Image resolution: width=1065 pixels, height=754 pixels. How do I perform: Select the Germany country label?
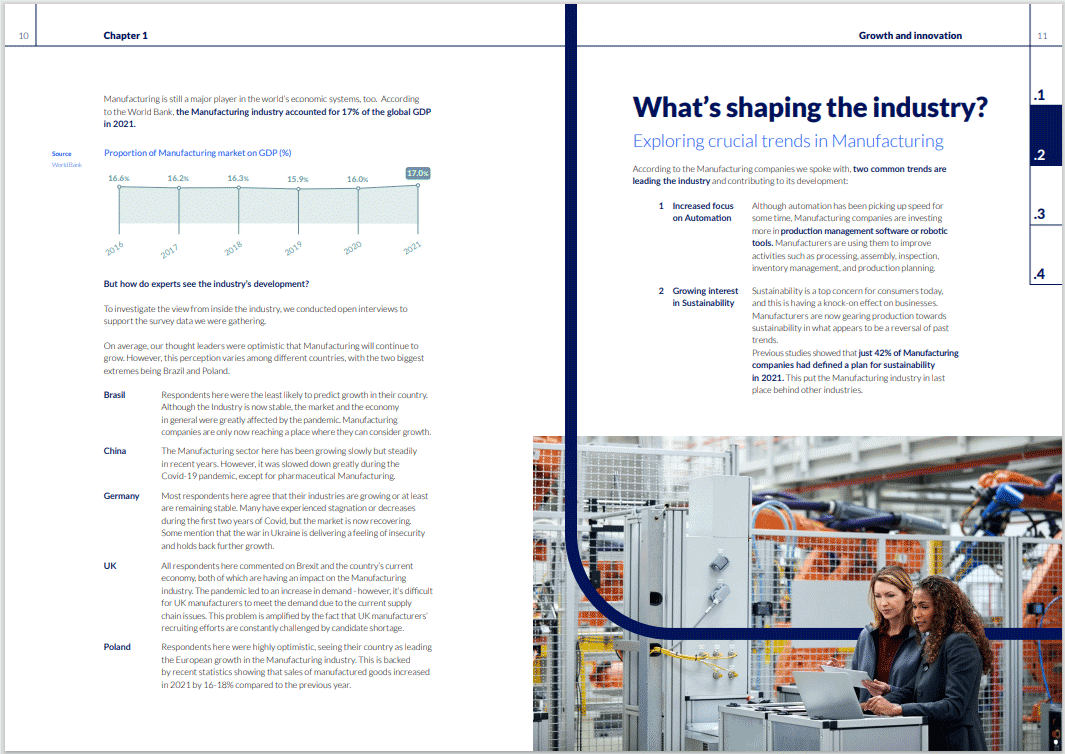point(121,496)
